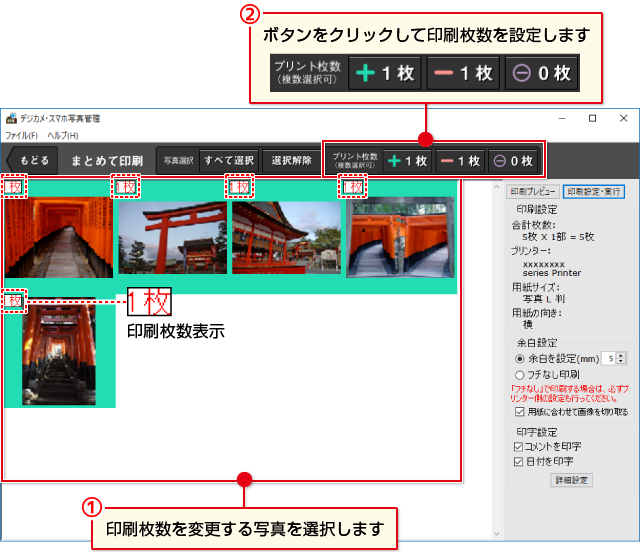Switch to the 印刷設定・実行 tab
This screenshot has width=642, height=552.
tap(593, 191)
